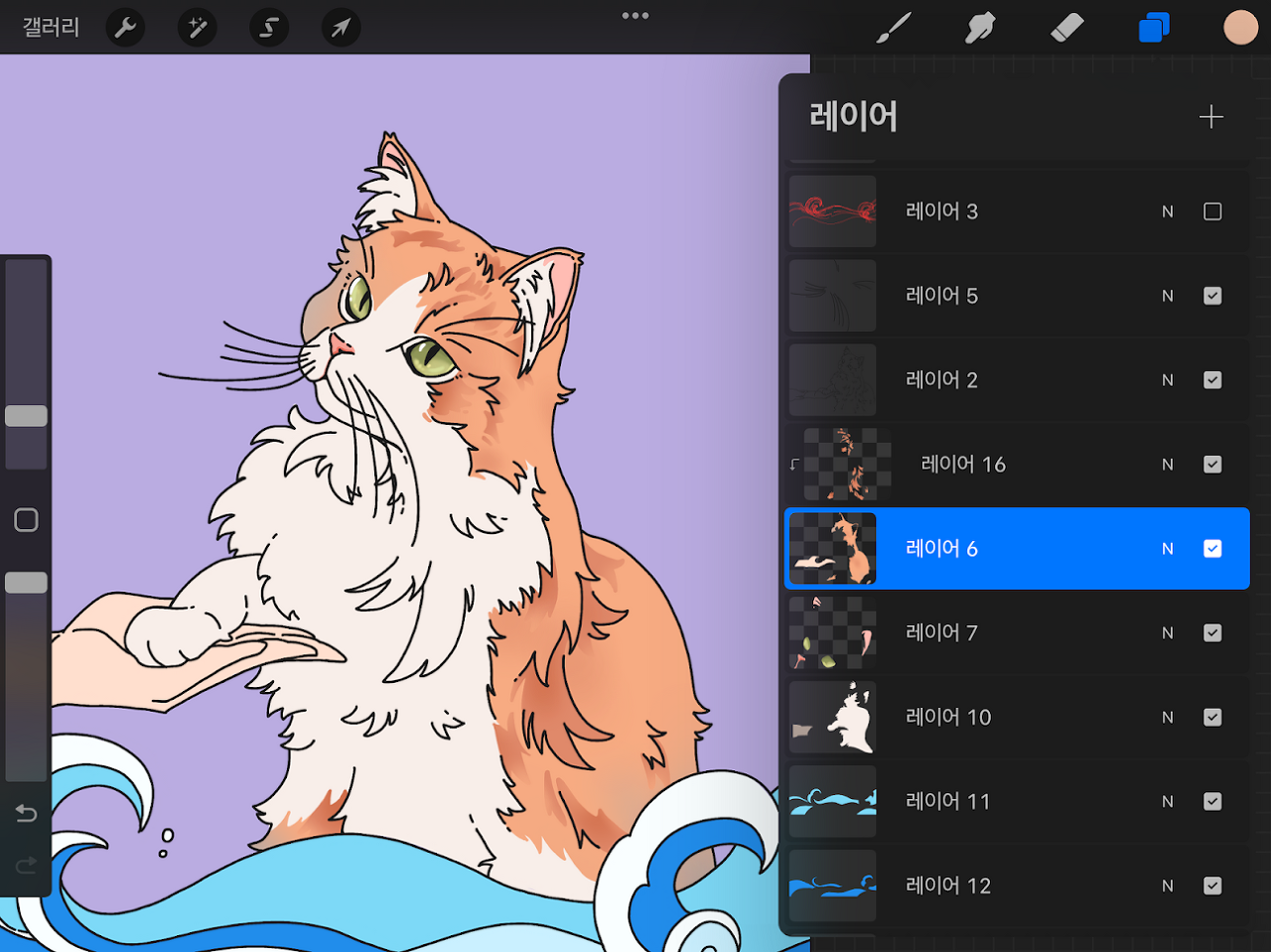Select the 레이어 10 white fur thumbnail
The image size is (1271, 952).
(x=833, y=718)
